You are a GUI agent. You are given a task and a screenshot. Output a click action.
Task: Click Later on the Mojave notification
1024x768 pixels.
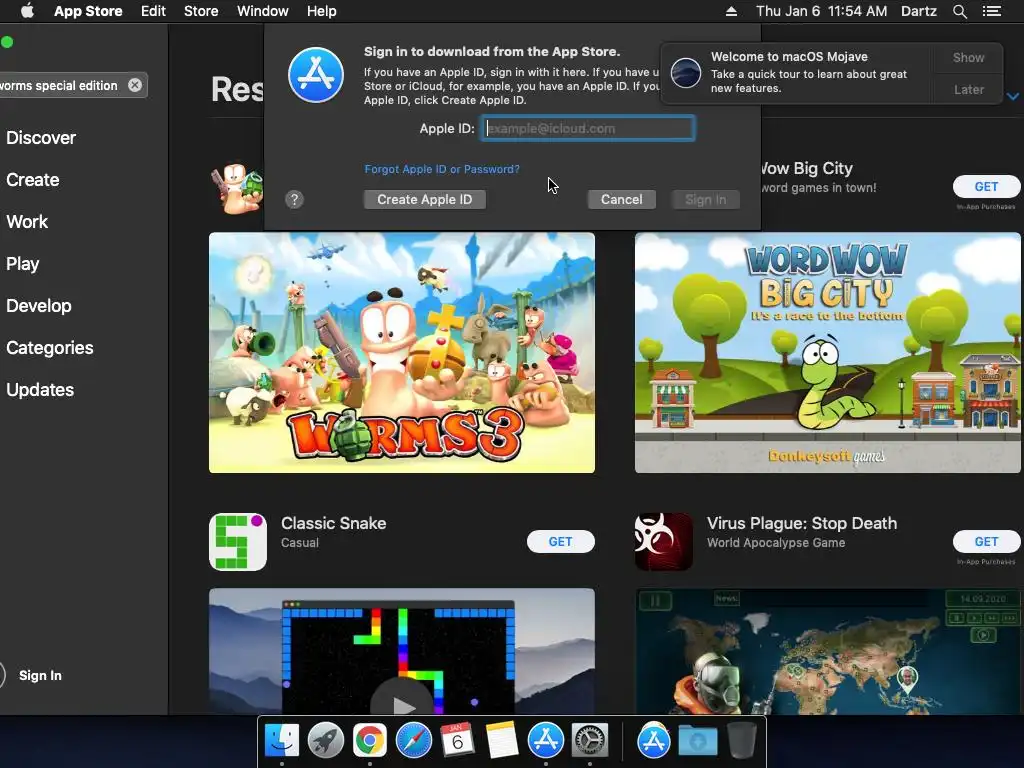pyautogui.click(x=968, y=89)
